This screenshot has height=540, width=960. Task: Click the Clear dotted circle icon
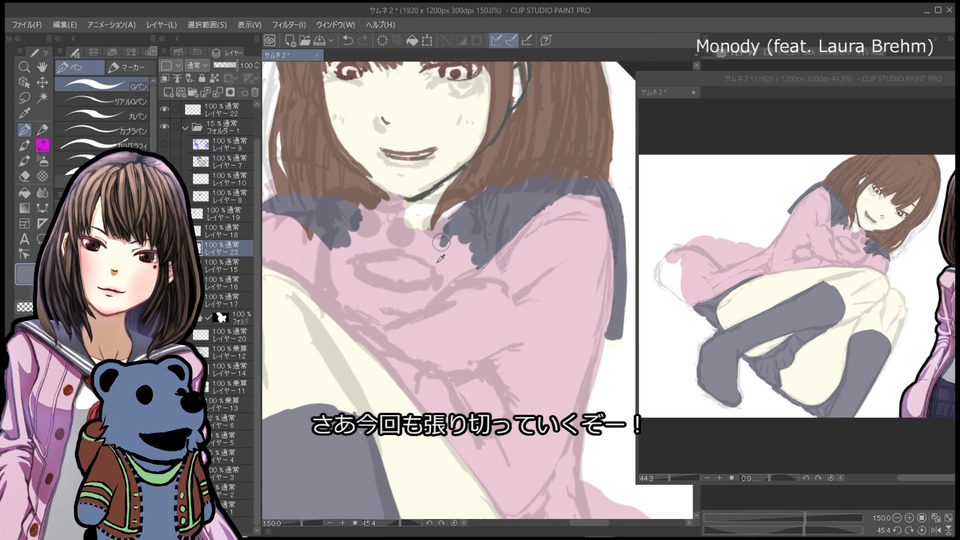(x=382, y=40)
